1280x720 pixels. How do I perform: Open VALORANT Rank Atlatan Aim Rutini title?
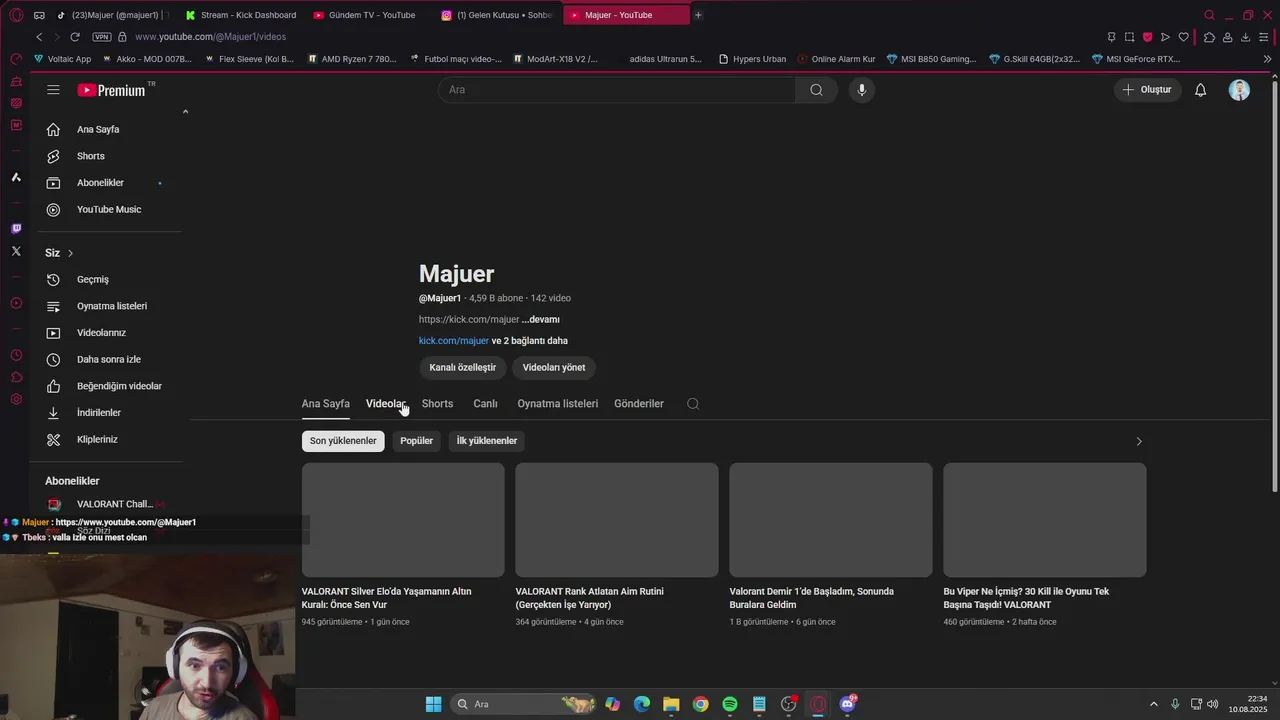[590, 598]
